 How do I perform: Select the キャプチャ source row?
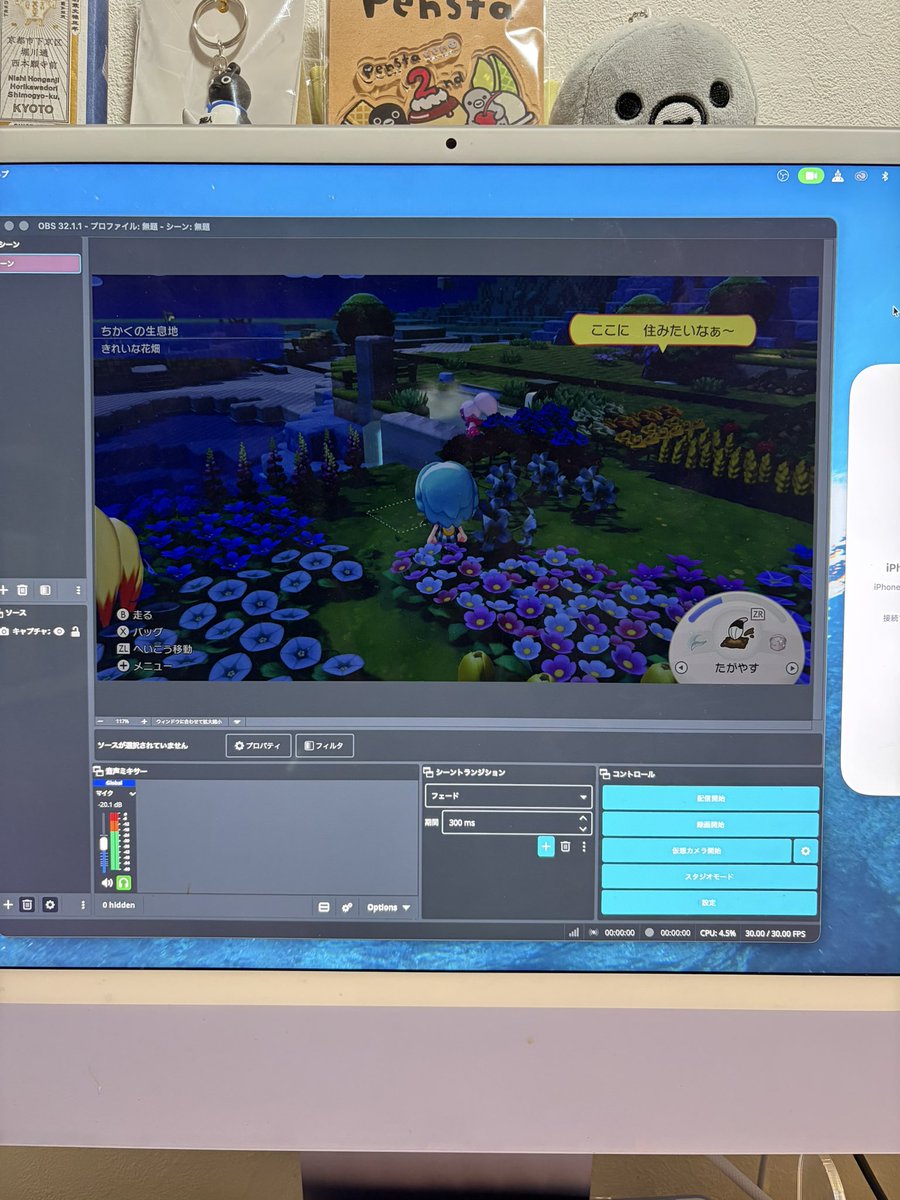pyautogui.click(x=40, y=631)
